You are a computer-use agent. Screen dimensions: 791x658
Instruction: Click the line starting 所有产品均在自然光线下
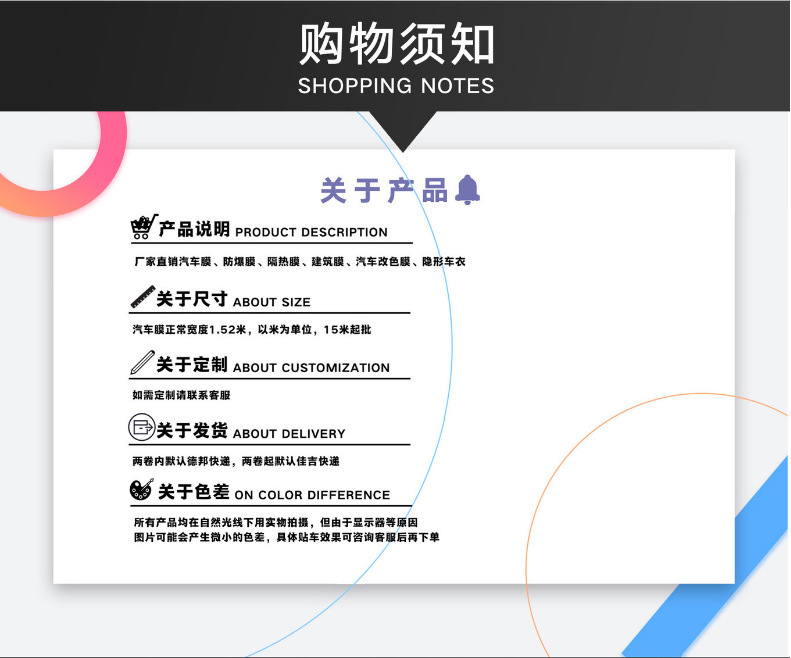275,522
